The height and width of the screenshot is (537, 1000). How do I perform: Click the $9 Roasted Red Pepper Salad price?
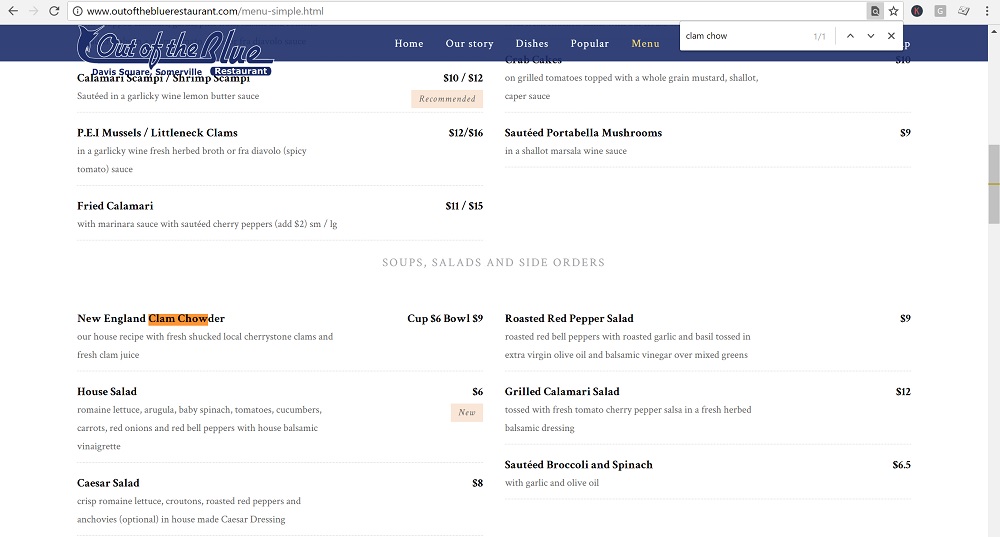(x=905, y=318)
